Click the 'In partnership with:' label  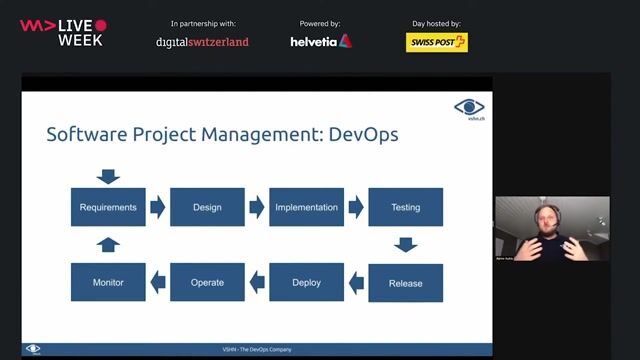click(203, 24)
